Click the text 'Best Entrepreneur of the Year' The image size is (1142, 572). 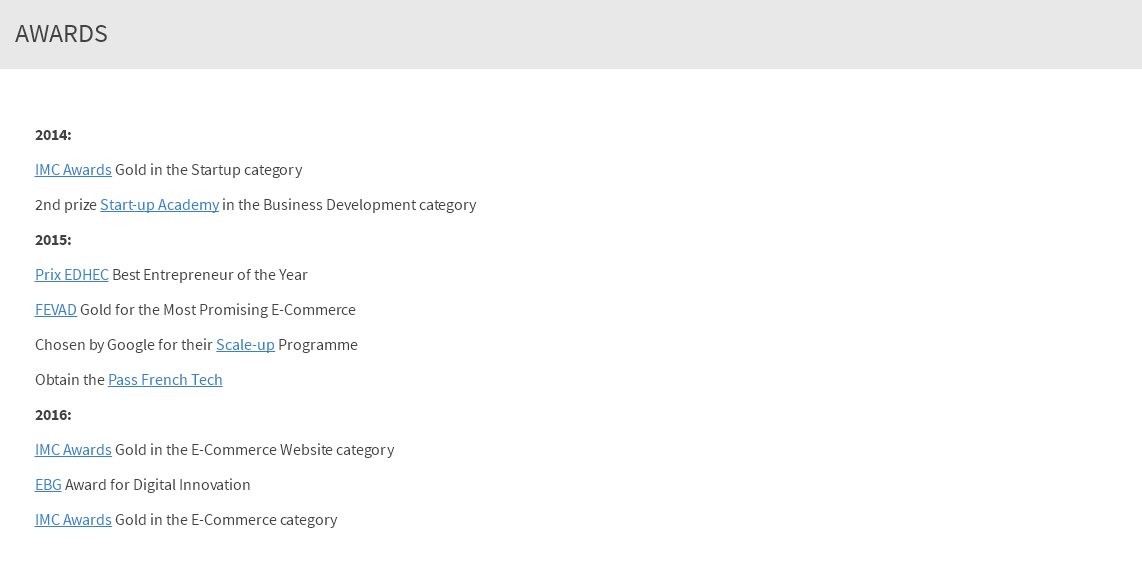click(210, 275)
